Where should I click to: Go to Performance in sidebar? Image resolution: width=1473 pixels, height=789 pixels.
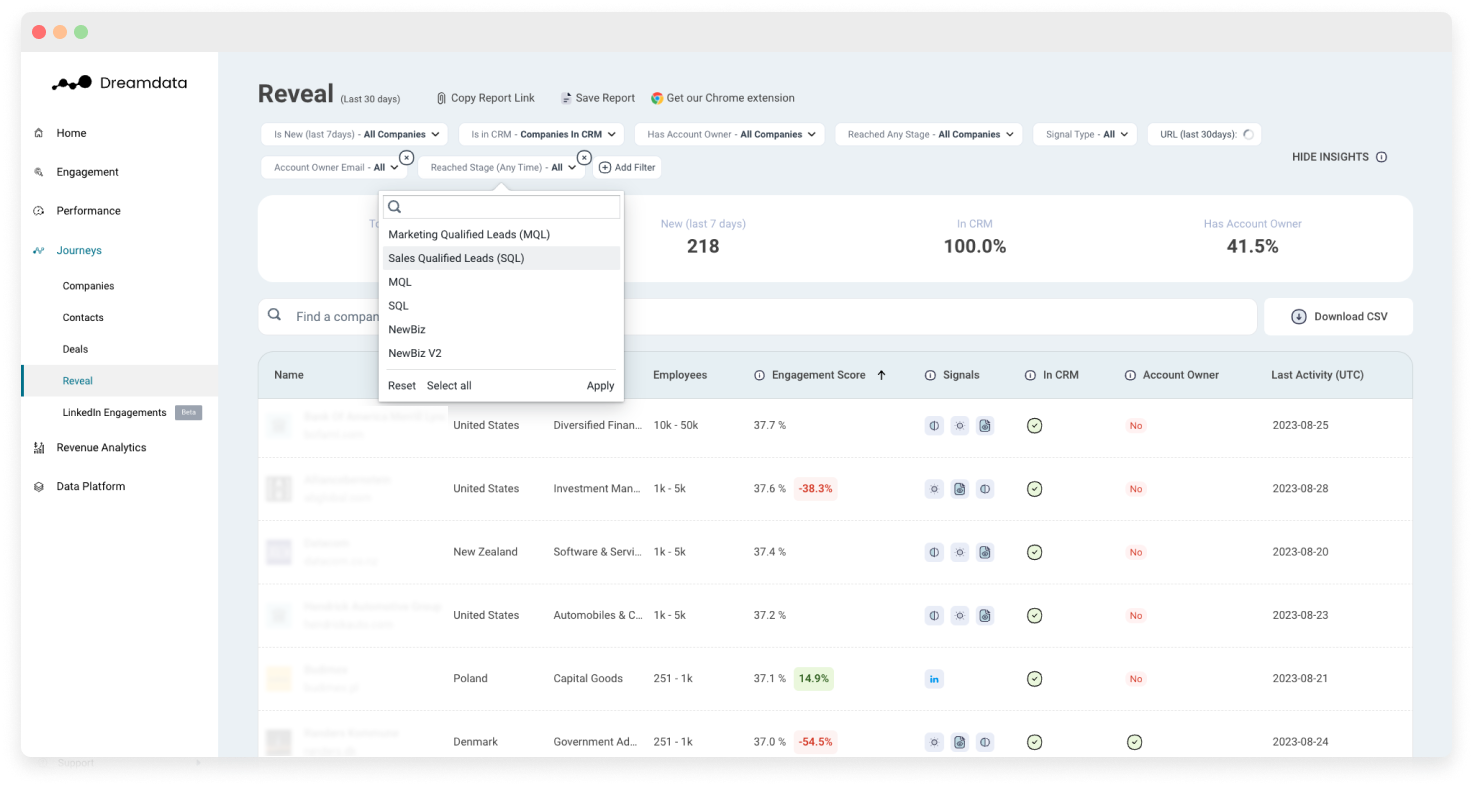(x=88, y=211)
